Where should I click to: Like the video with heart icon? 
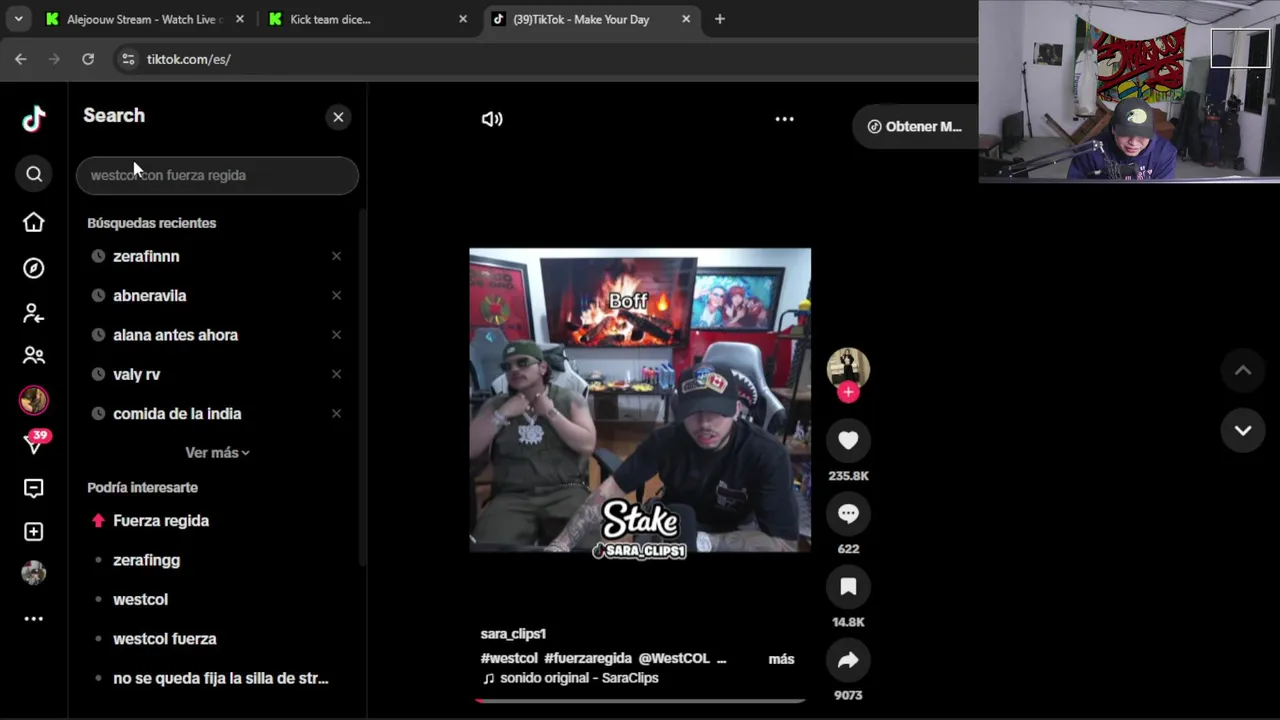pos(848,441)
